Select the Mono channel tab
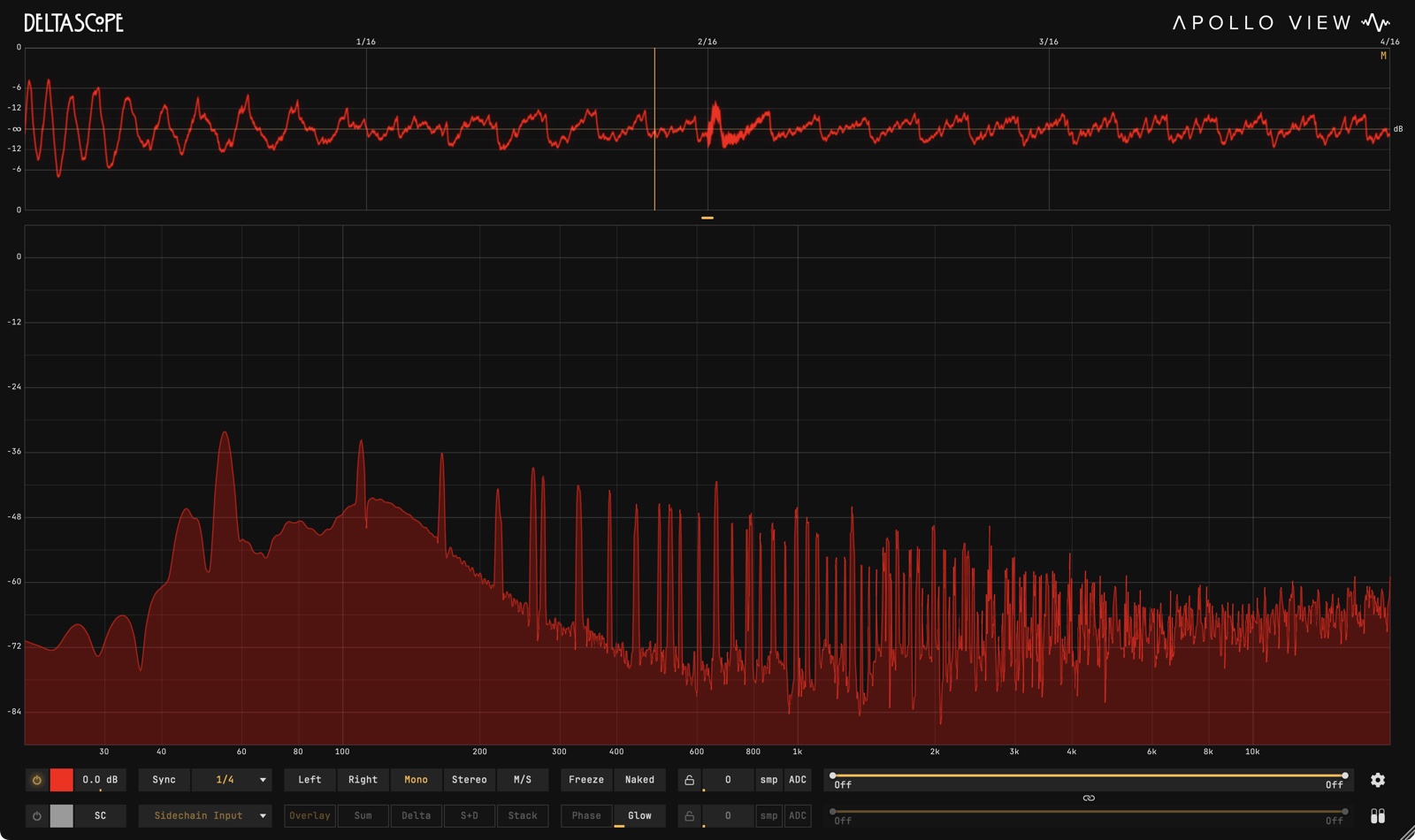 click(x=416, y=780)
